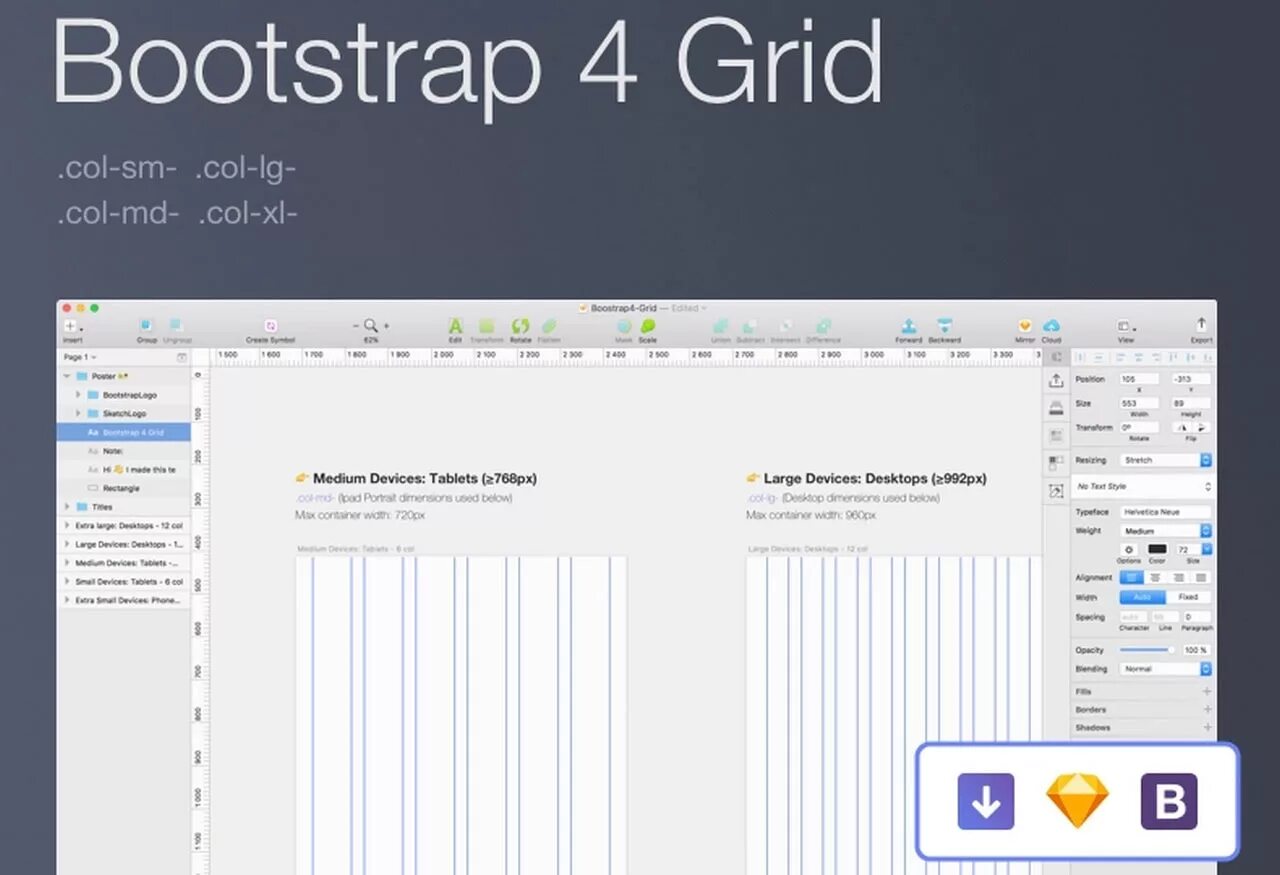Select the Rectangle layer

click(124, 488)
